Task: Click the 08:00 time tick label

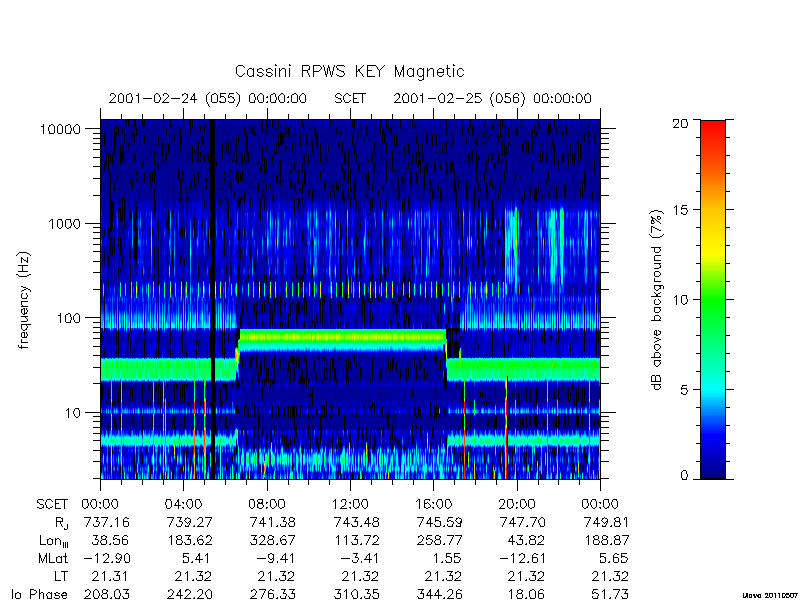Action: 267,505
